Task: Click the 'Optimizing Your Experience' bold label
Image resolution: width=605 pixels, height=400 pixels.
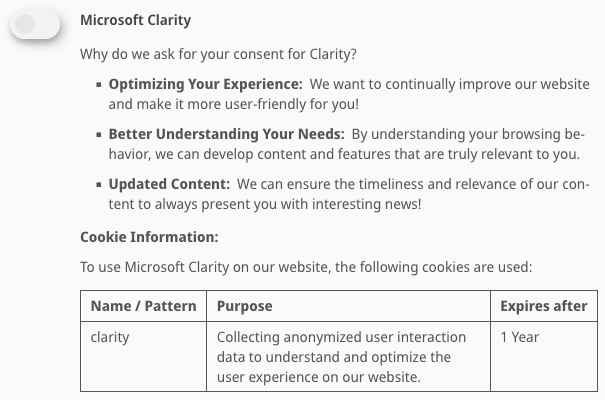Action: pyautogui.click(x=205, y=85)
